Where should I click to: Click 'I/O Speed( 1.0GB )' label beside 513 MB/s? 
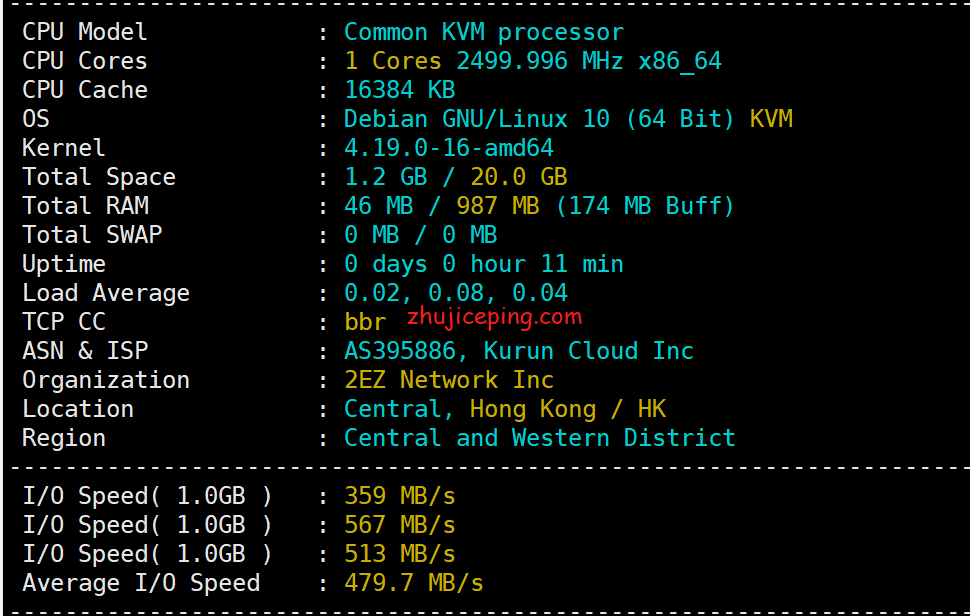147,554
